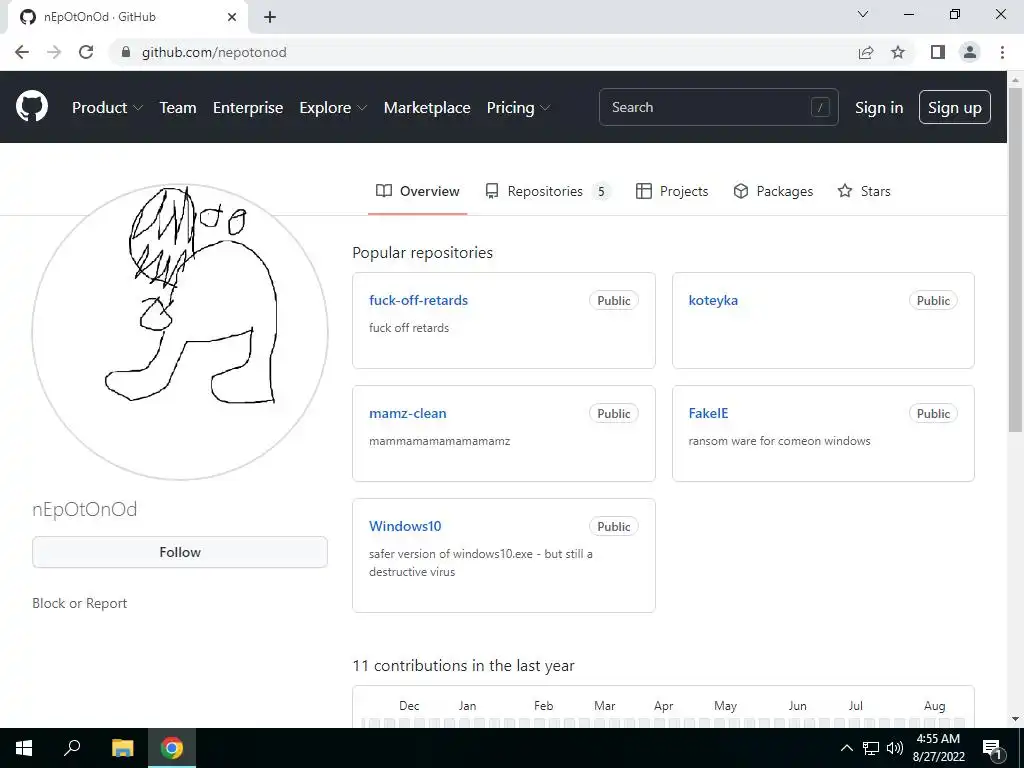The image size is (1024, 768).
Task: Open the Windows10 repository
Action: coord(405,526)
